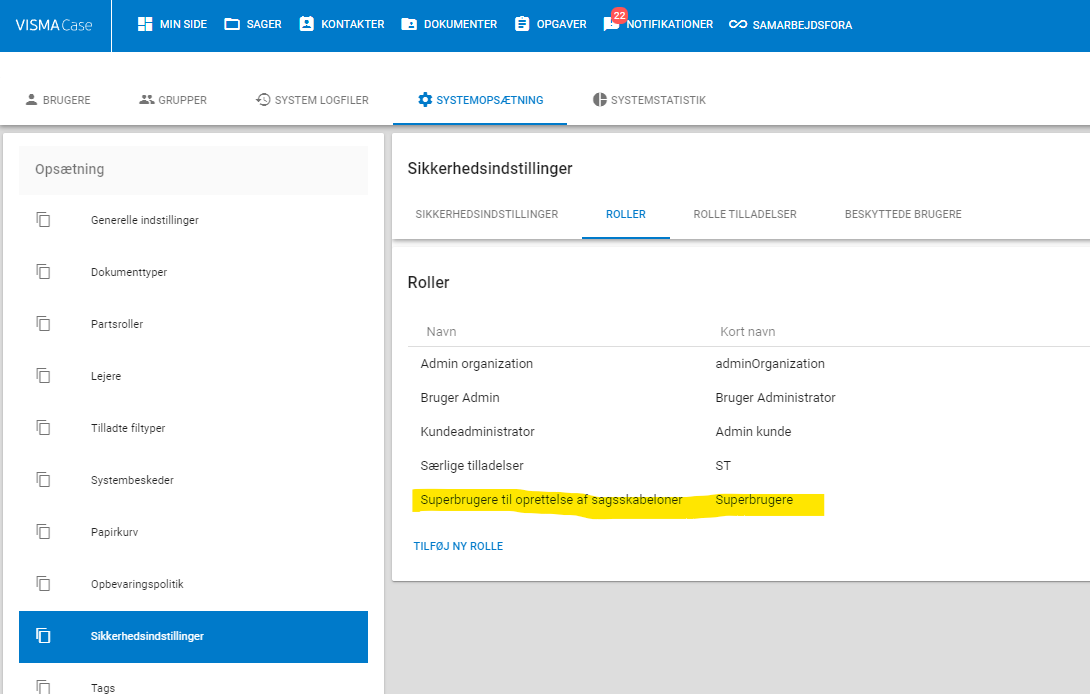The width and height of the screenshot is (1090, 694).
Task: Select the Bruger Admin role row
Action: click(749, 398)
